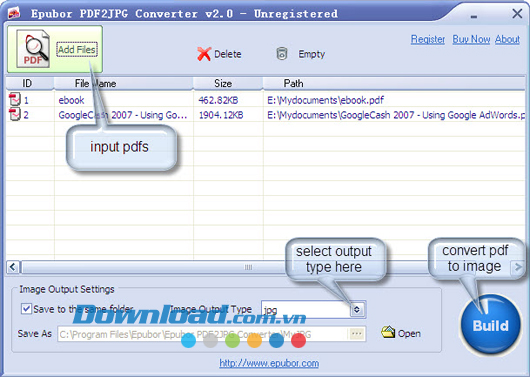Open the About link
Screen dimensions: 530x377
click(x=507, y=39)
